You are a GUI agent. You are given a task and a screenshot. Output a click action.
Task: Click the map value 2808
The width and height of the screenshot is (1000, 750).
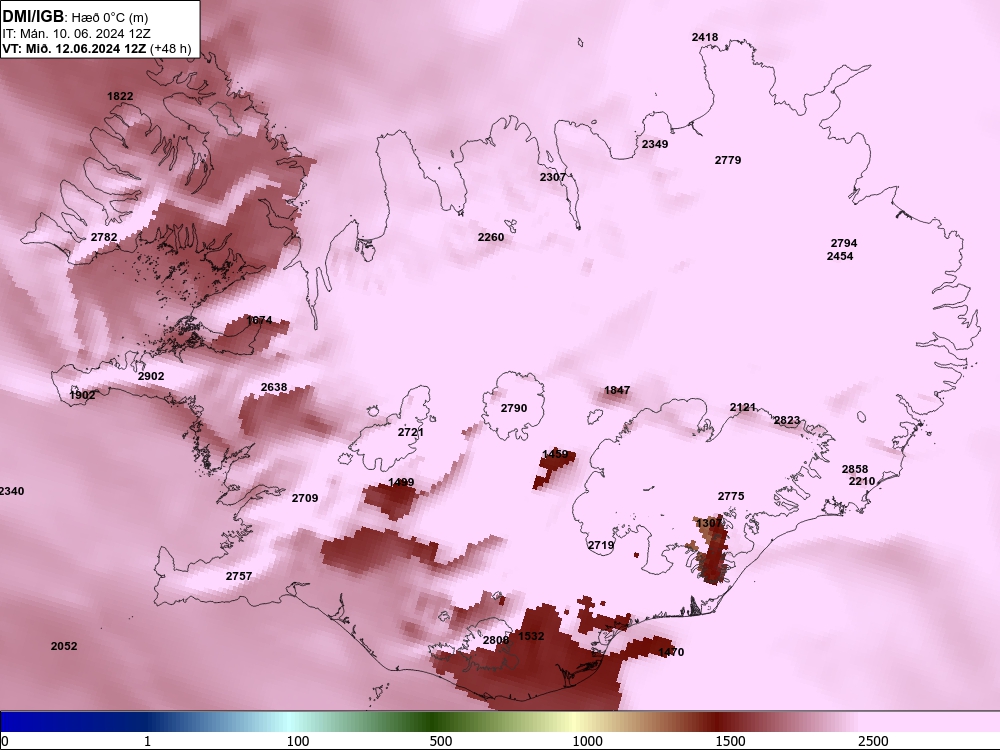pyautogui.click(x=496, y=640)
